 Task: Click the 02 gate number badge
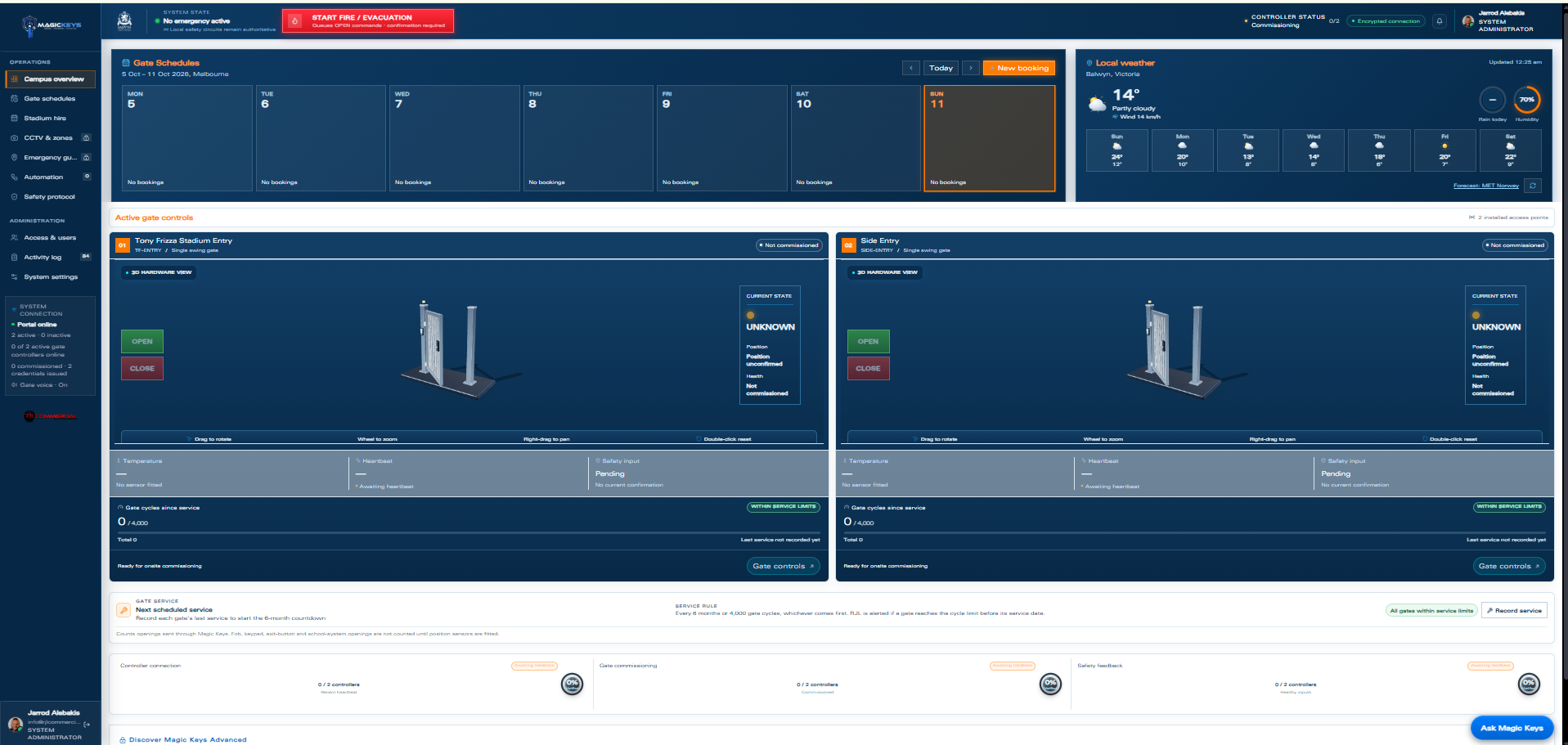[x=848, y=245]
